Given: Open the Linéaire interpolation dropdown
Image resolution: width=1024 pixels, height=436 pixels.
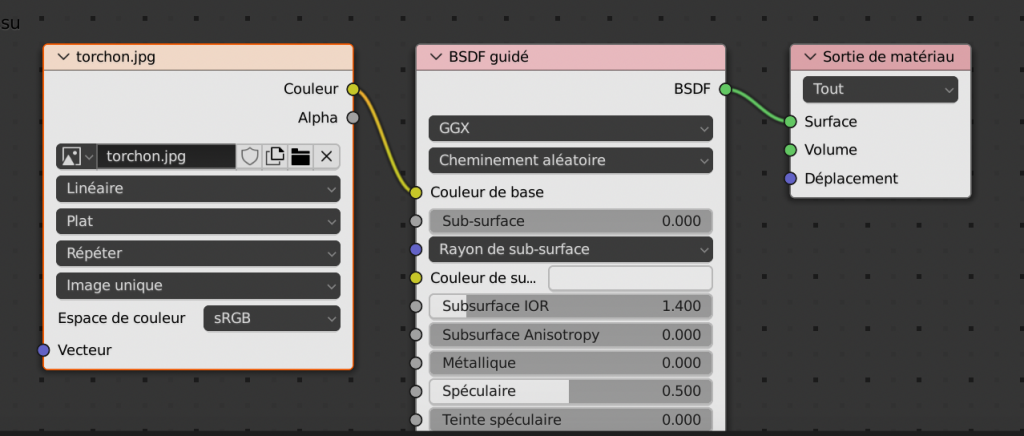Looking at the screenshot, I should click(x=198, y=188).
